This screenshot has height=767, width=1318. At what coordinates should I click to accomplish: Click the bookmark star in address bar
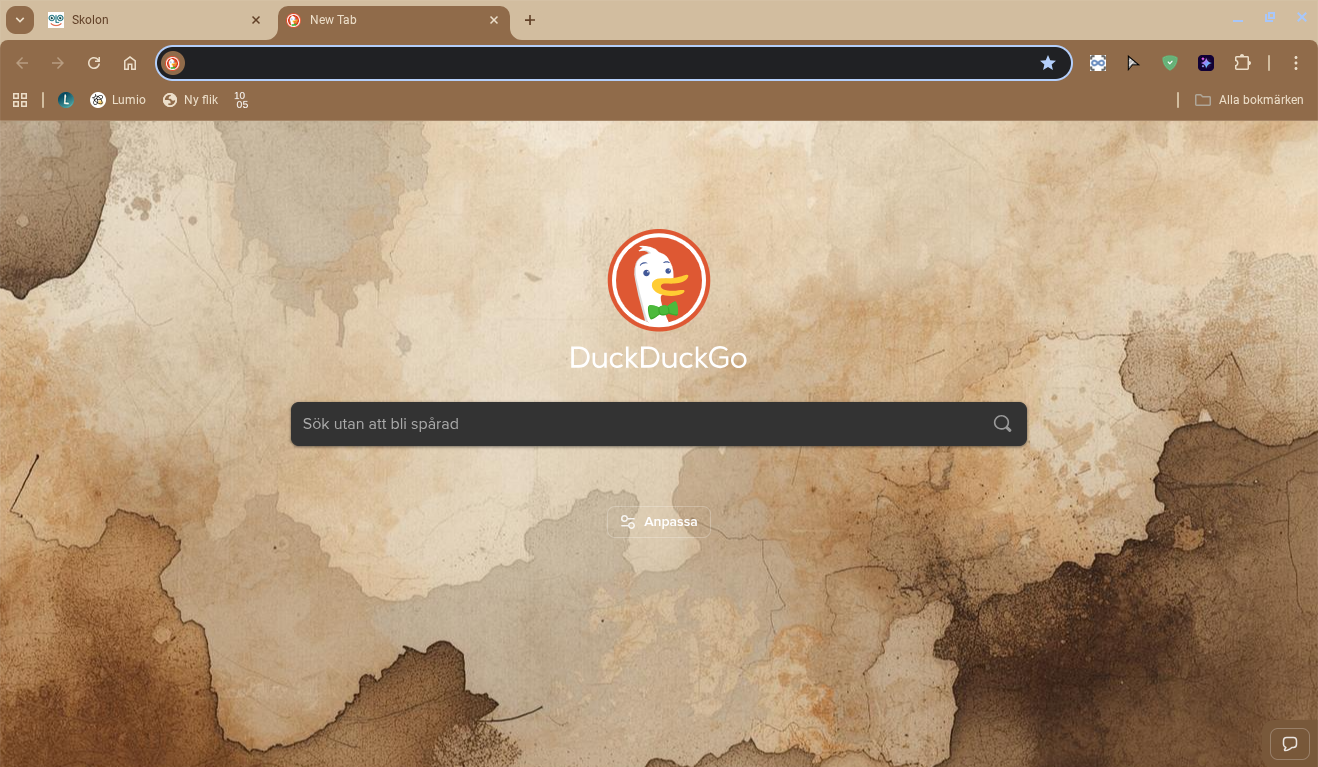pos(1047,63)
